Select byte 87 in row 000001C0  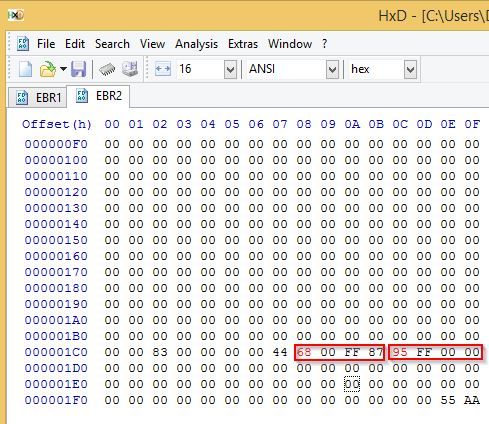tap(376, 352)
